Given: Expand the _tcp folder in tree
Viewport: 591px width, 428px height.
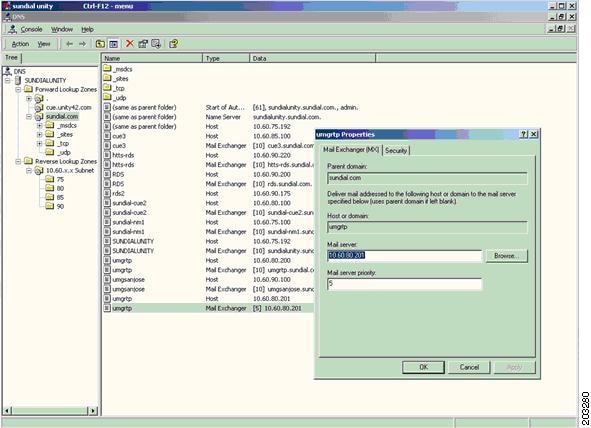Looking at the screenshot, I should [40, 144].
